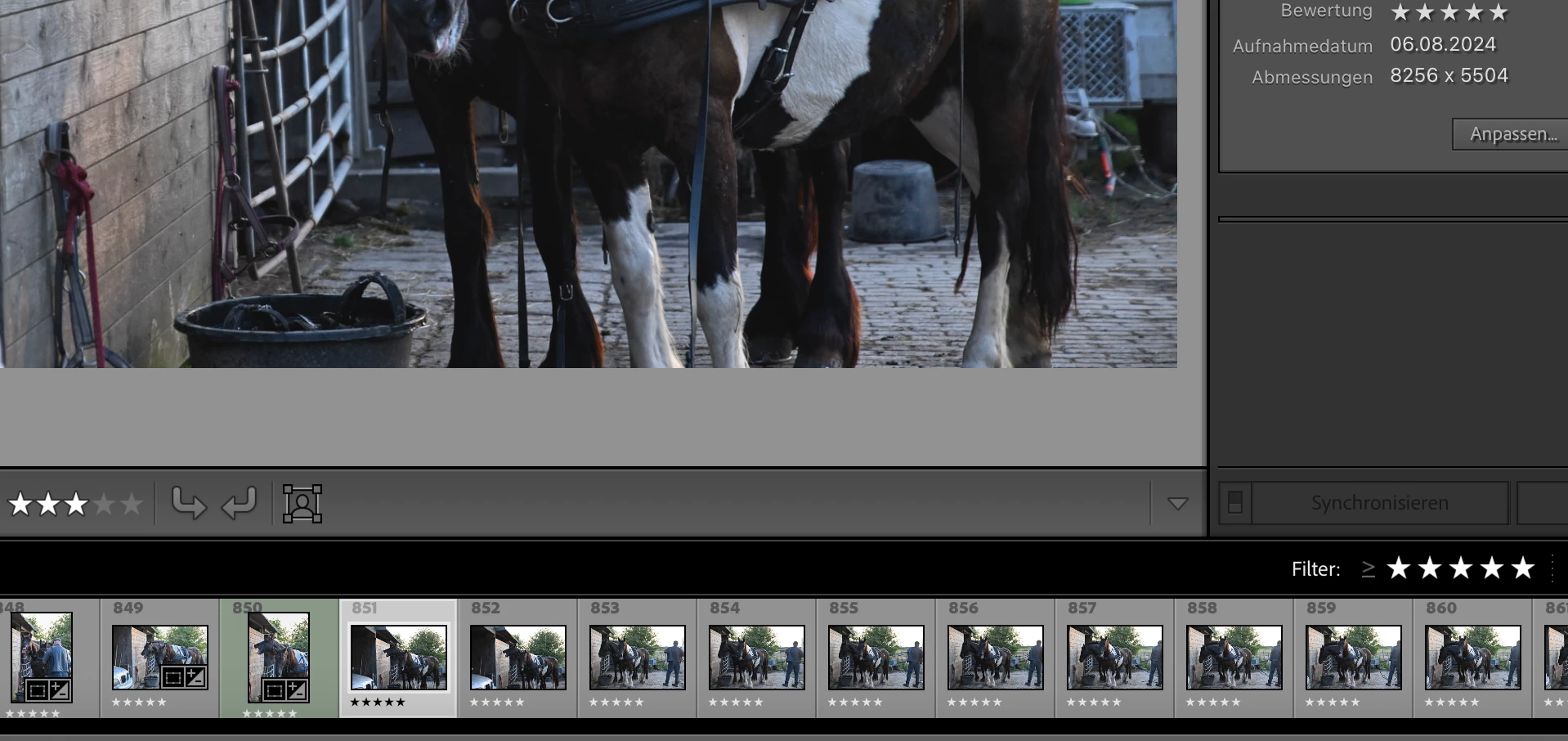The width and height of the screenshot is (1568, 741).
Task: Click the rating stars under thumbnail 849
Action: [139, 702]
